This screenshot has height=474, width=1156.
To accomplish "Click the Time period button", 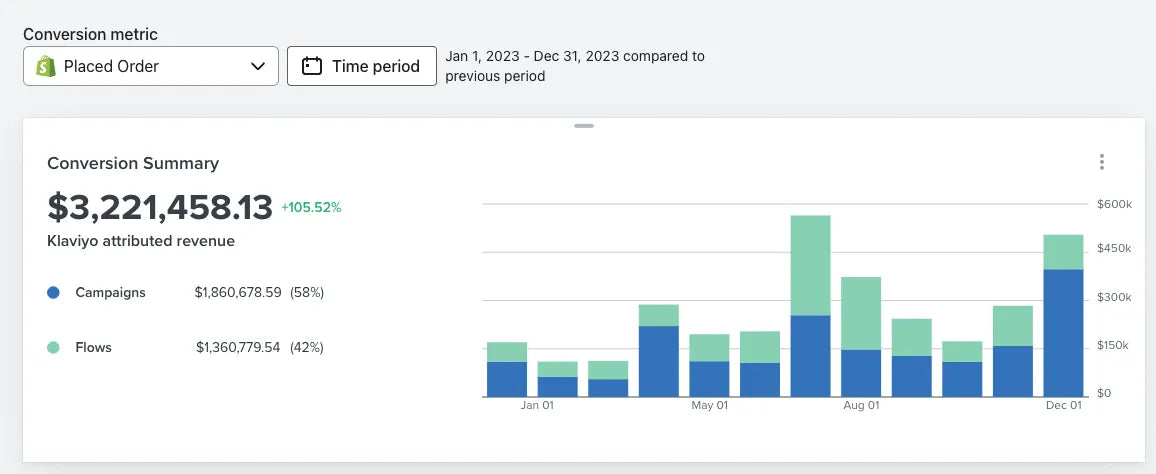I will [x=361, y=66].
